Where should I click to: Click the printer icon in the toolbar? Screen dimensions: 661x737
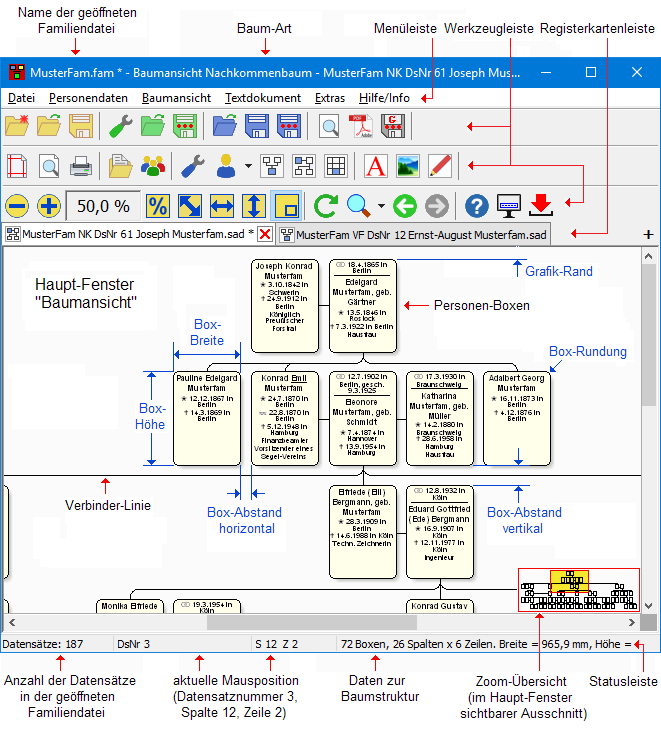[81, 166]
